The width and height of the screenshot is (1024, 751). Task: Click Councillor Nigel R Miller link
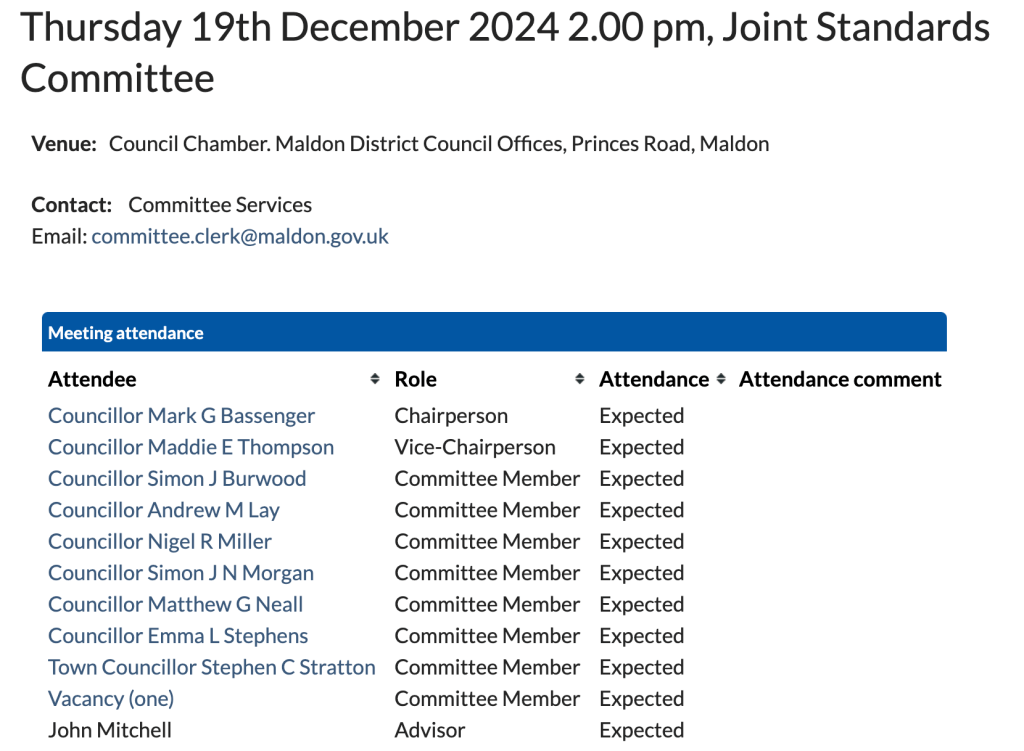click(160, 542)
